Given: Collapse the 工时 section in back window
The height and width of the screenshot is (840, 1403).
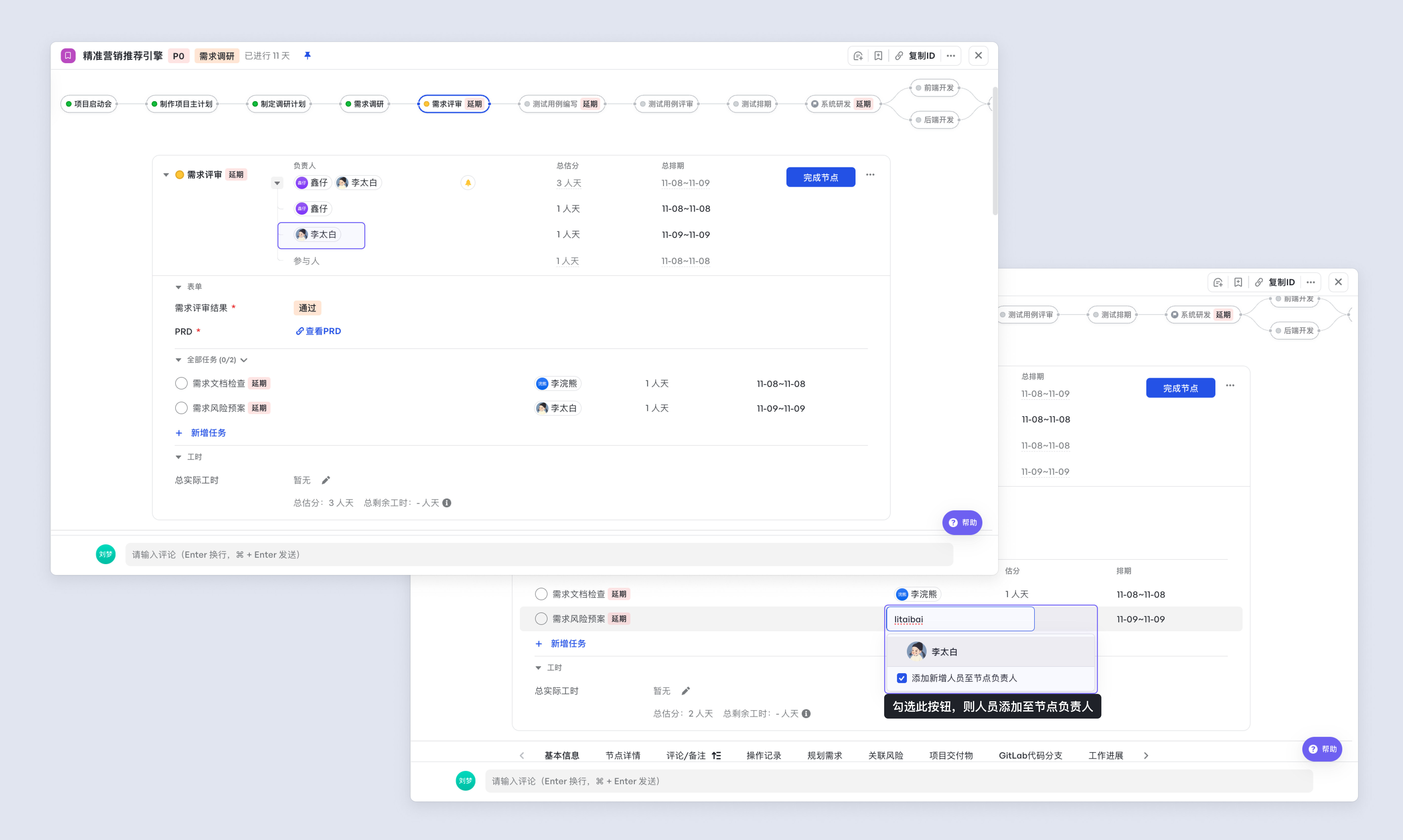Looking at the screenshot, I should click(x=538, y=668).
